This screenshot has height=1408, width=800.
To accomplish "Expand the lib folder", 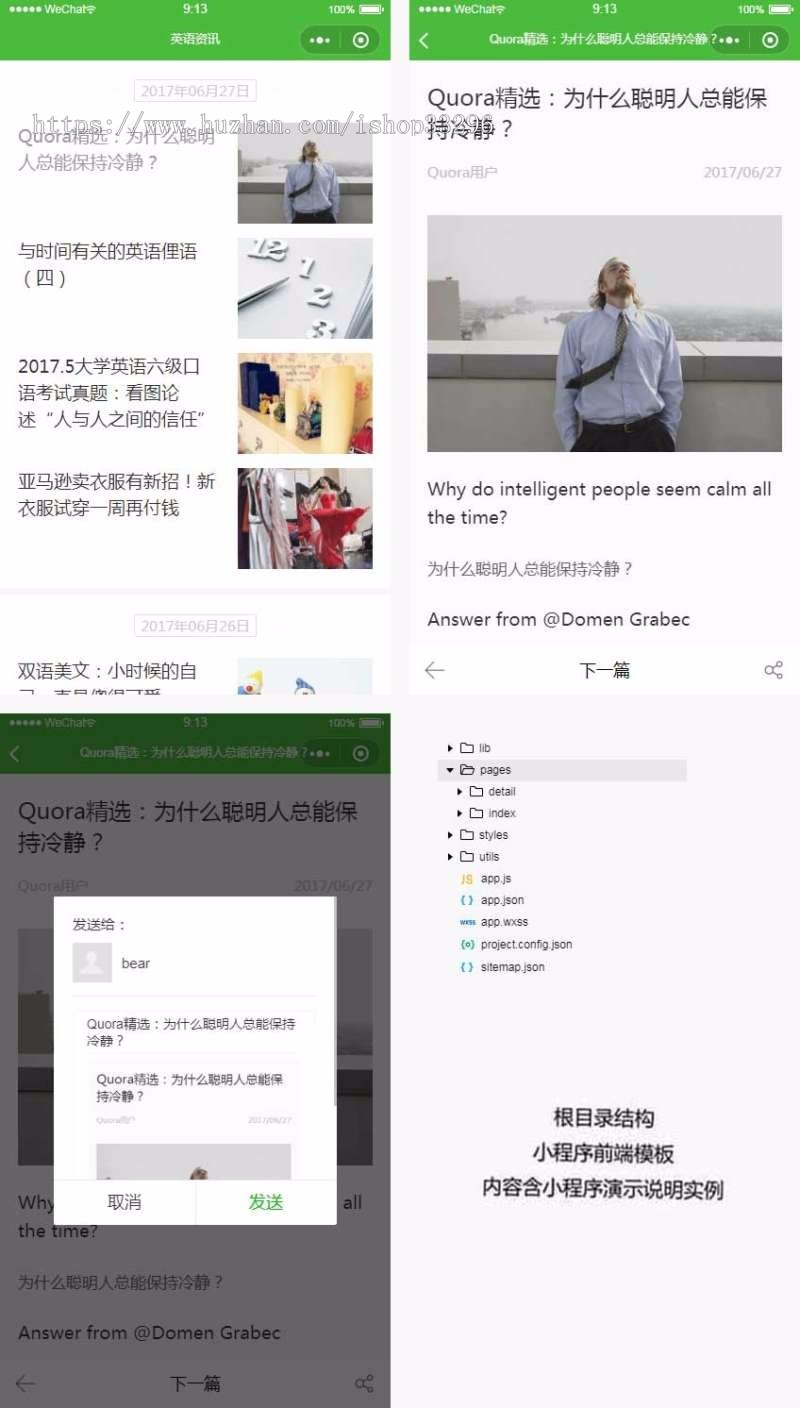I will tap(449, 747).
